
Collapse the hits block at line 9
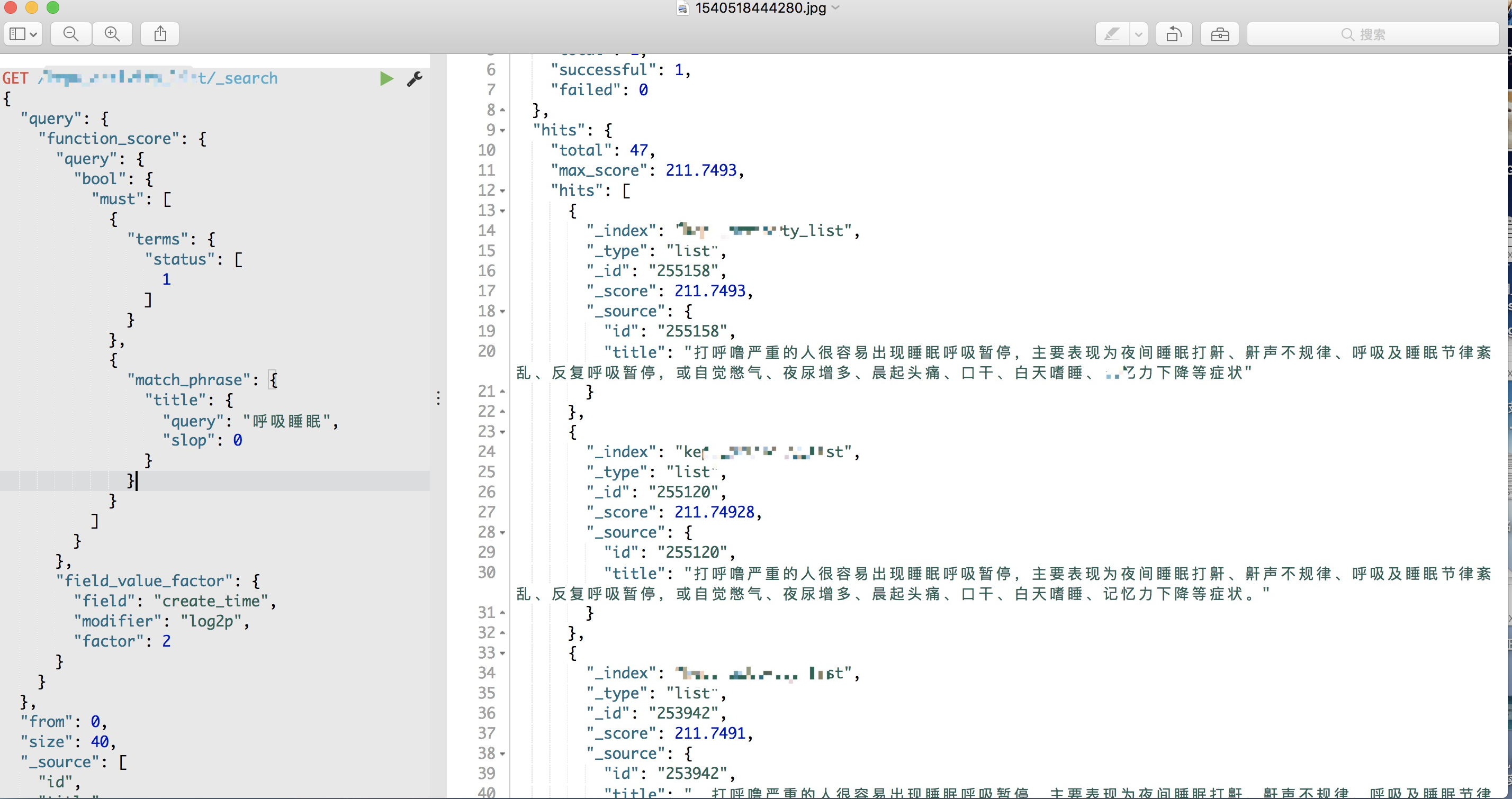(x=502, y=130)
